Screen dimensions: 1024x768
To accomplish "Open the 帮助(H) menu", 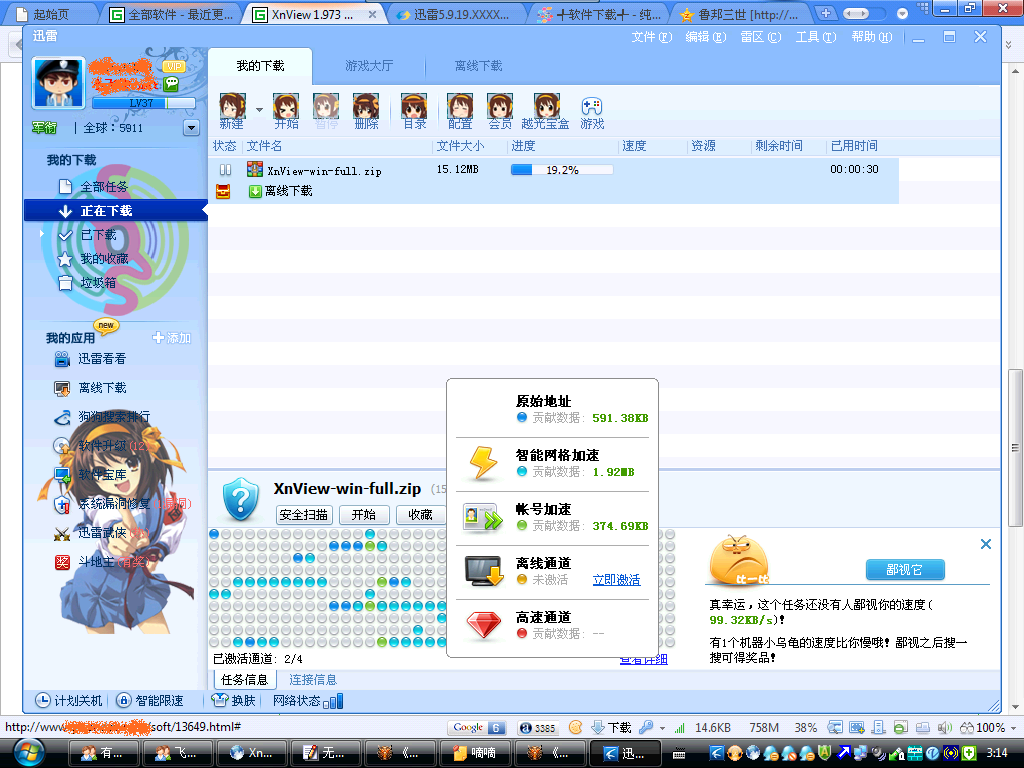I will [x=872, y=37].
